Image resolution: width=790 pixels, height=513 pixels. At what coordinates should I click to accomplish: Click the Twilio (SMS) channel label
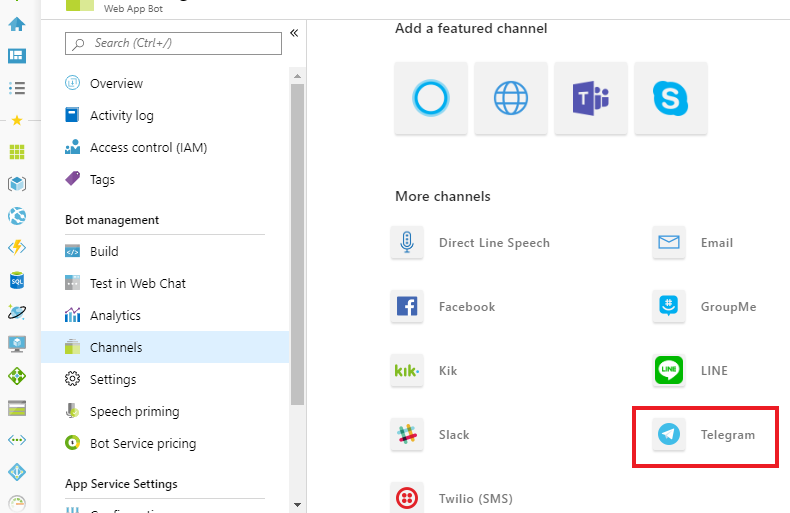pyautogui.click(x=476, y=498)
